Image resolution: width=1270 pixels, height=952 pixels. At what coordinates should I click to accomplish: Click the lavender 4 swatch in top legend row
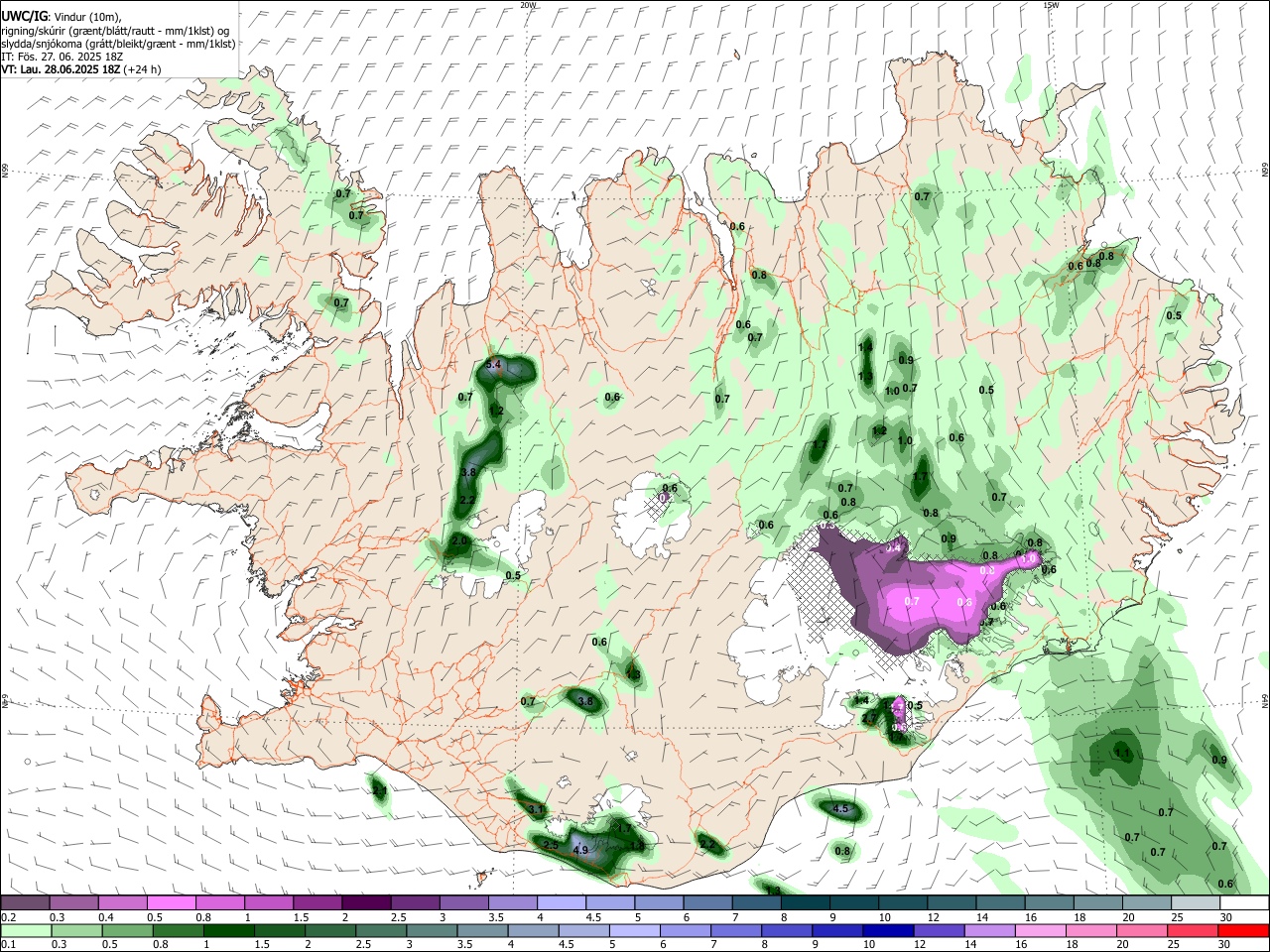click(x=562, y=903)
